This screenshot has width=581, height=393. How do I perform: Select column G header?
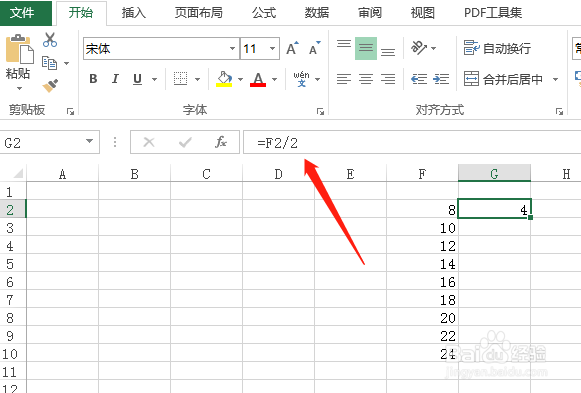click(x=494, y=173)
